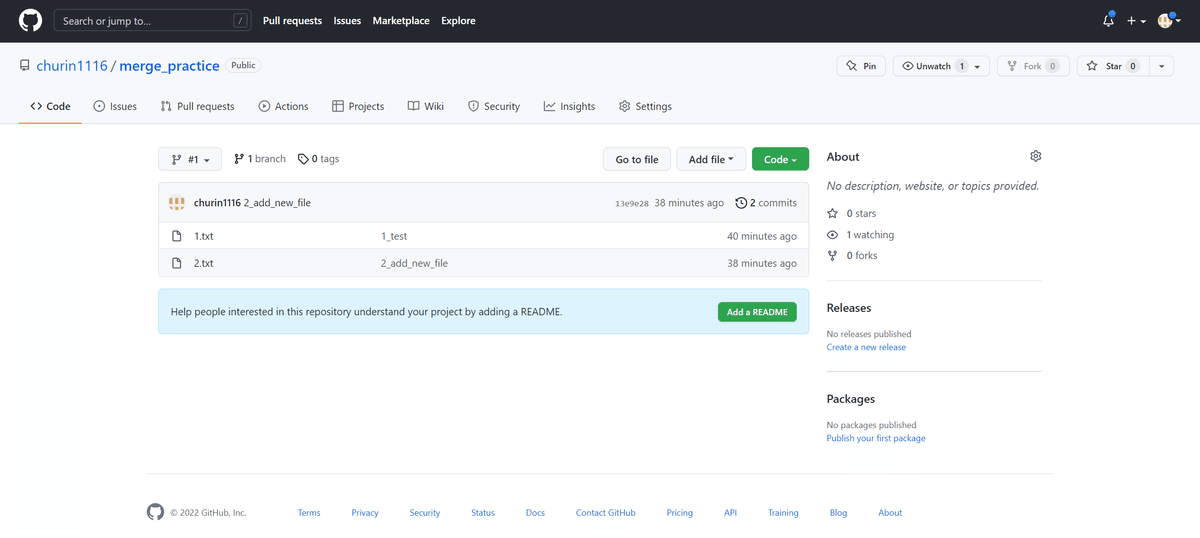Viewport: 1200px width, 538px height.
Task: Open the latest commit message 2_add_new_file
Action: click(277, 203)
